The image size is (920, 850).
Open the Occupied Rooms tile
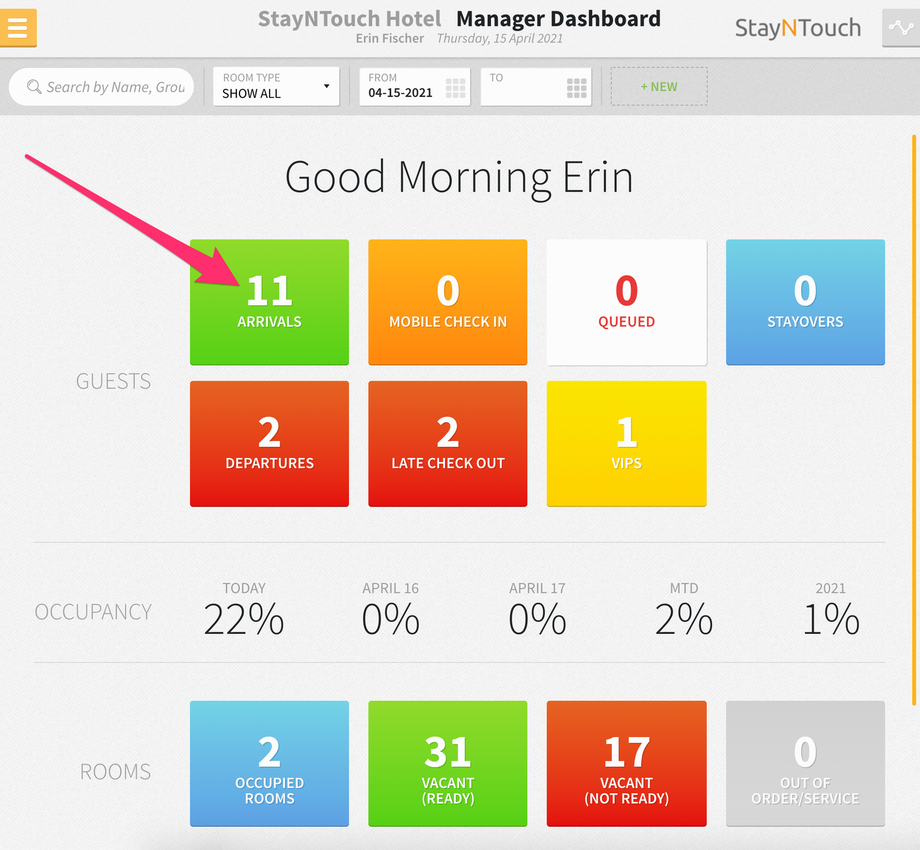pyautogui.click(x=269, y=764)
